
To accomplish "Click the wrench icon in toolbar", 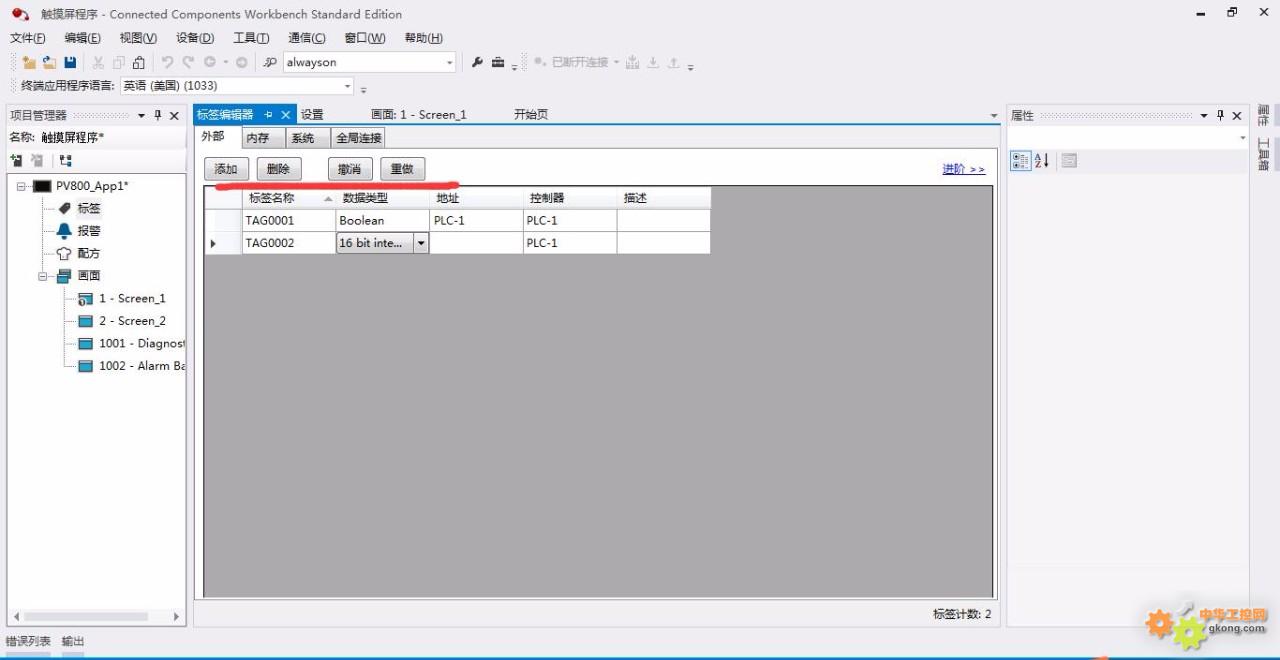I will 477,62.
